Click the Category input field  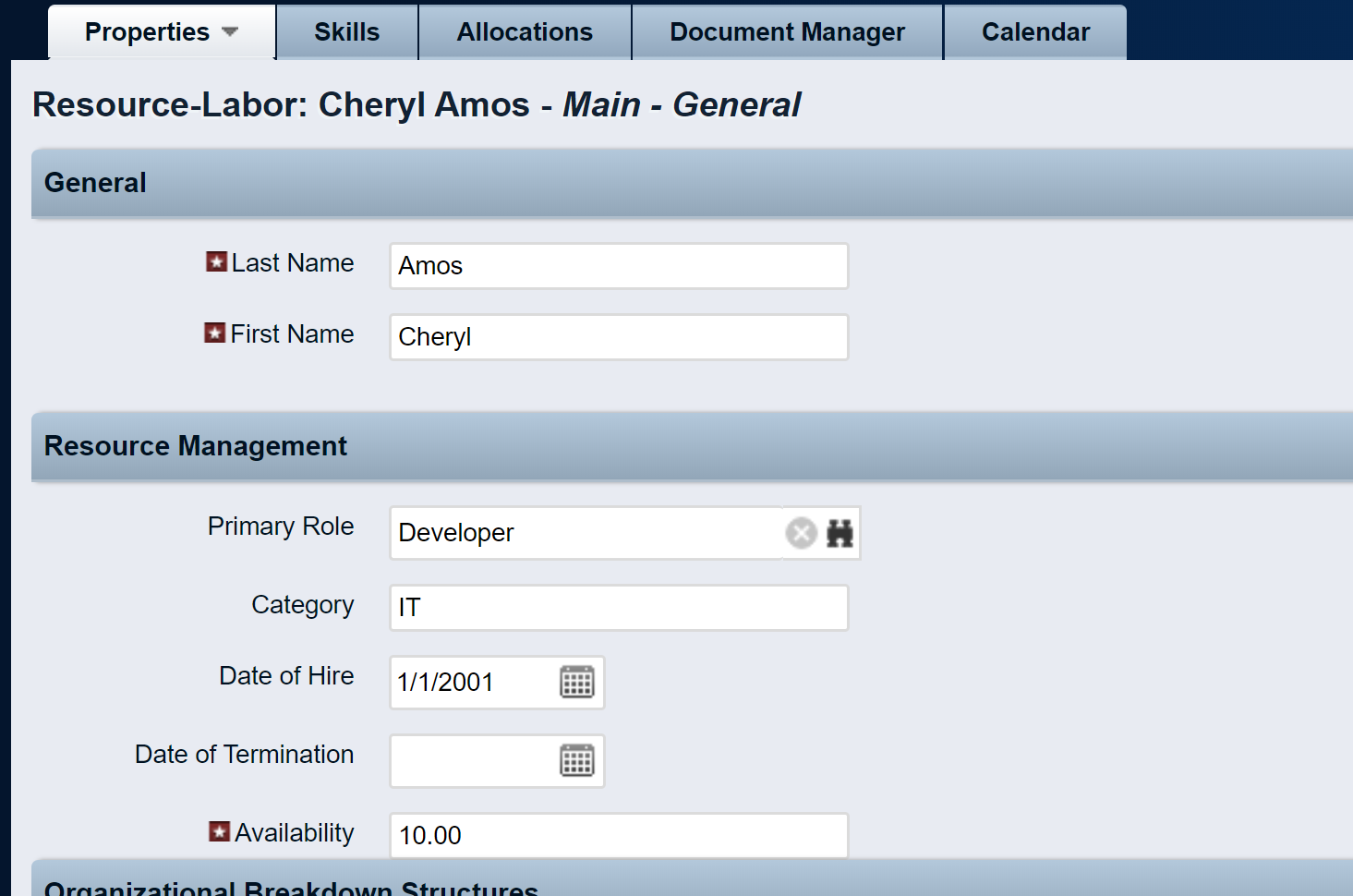(x=619, y=608)
